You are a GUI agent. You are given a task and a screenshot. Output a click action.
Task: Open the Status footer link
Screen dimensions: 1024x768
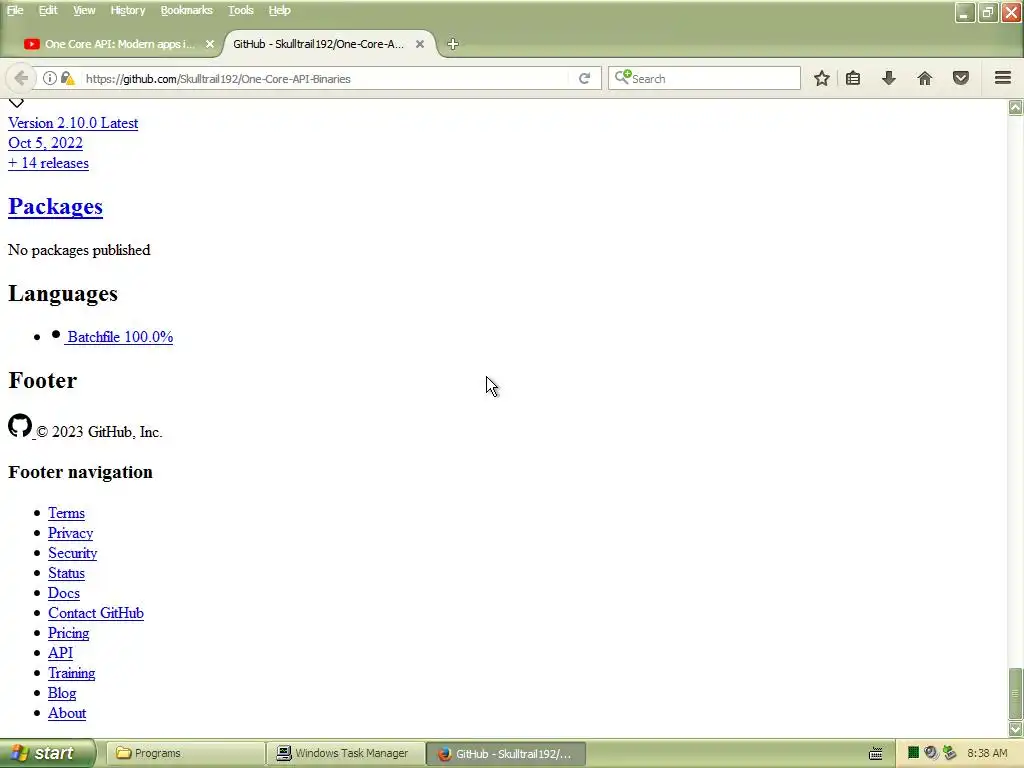click(67, 573)
